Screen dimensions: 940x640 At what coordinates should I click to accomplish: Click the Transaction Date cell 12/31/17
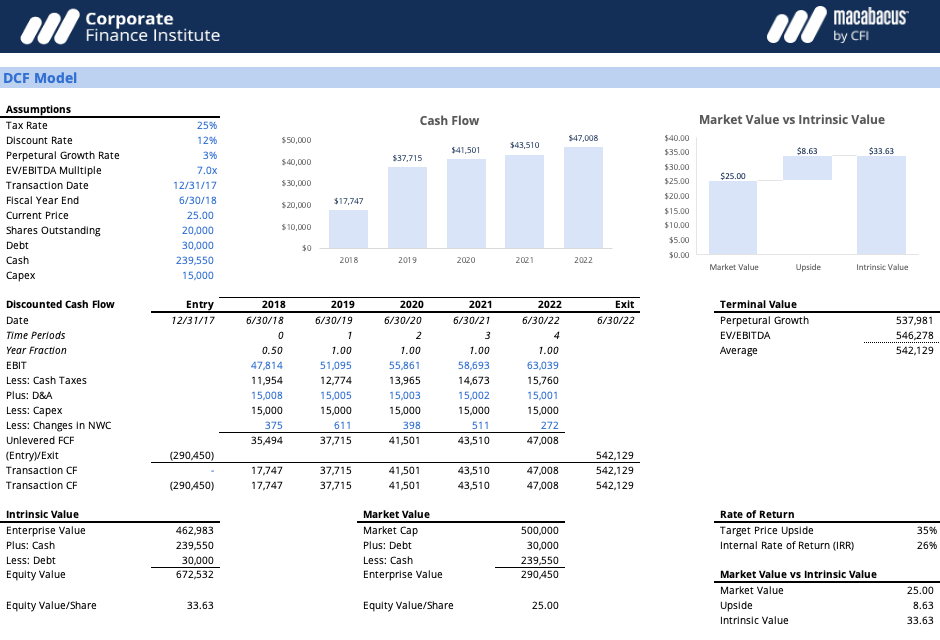pos(194,185)
